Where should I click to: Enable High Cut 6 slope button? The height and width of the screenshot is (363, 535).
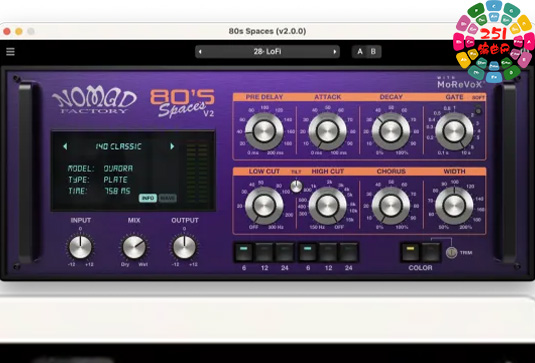pos(308,252)
